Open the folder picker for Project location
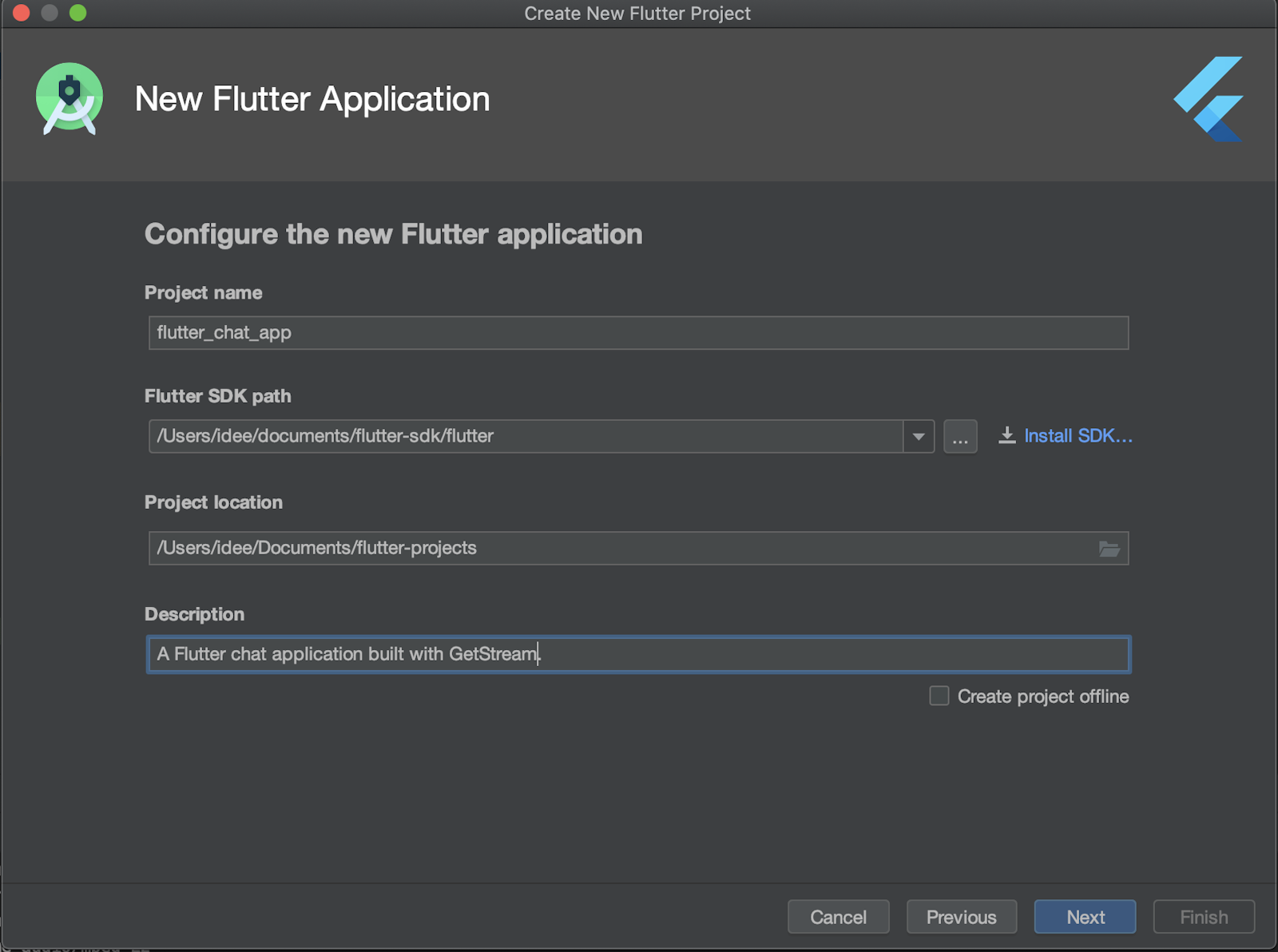Viewport: 1278px width, 952px height. (1109, 548)
